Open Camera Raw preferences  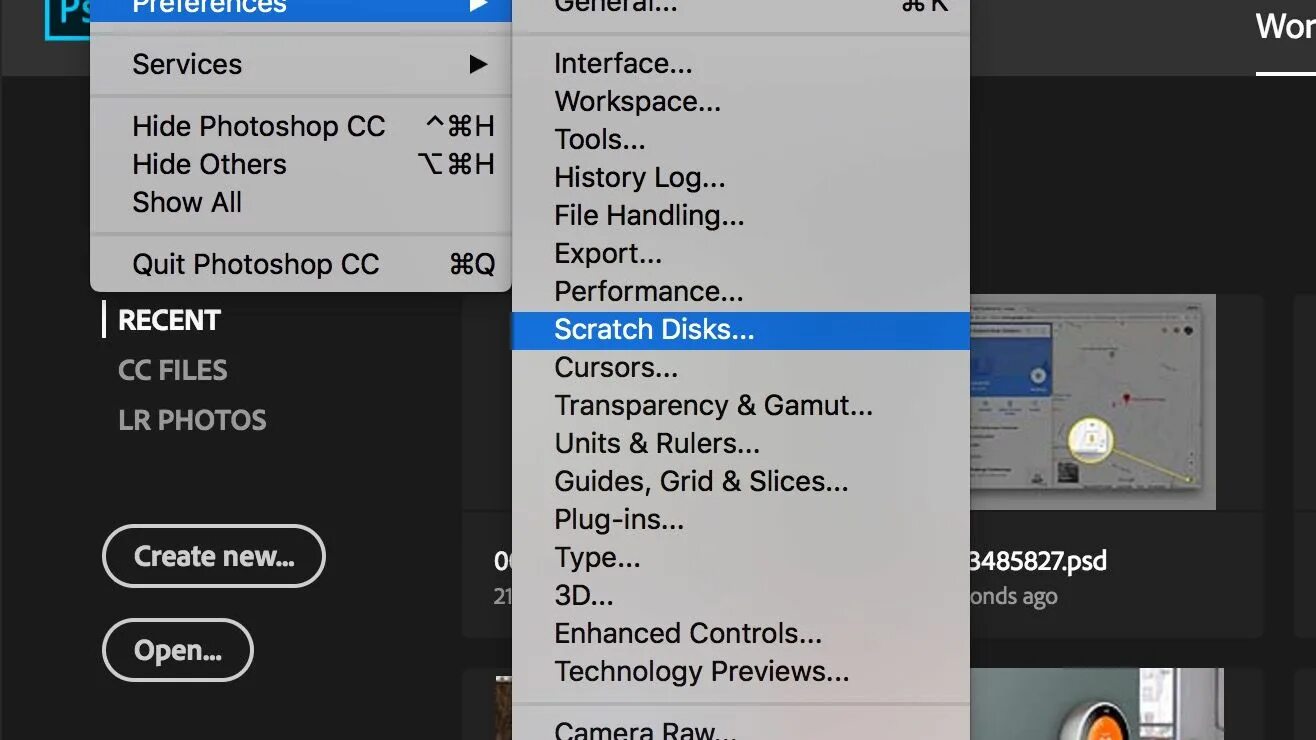[x=741, y=729]
